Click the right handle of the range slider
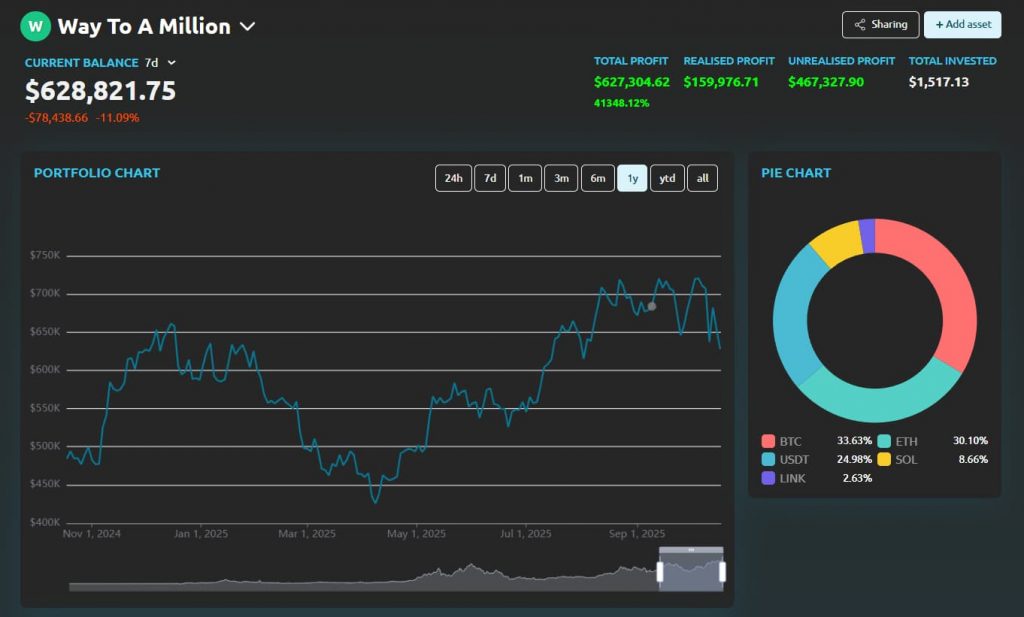This screenshot has width=1024, height=617. (x=722, y=572)
